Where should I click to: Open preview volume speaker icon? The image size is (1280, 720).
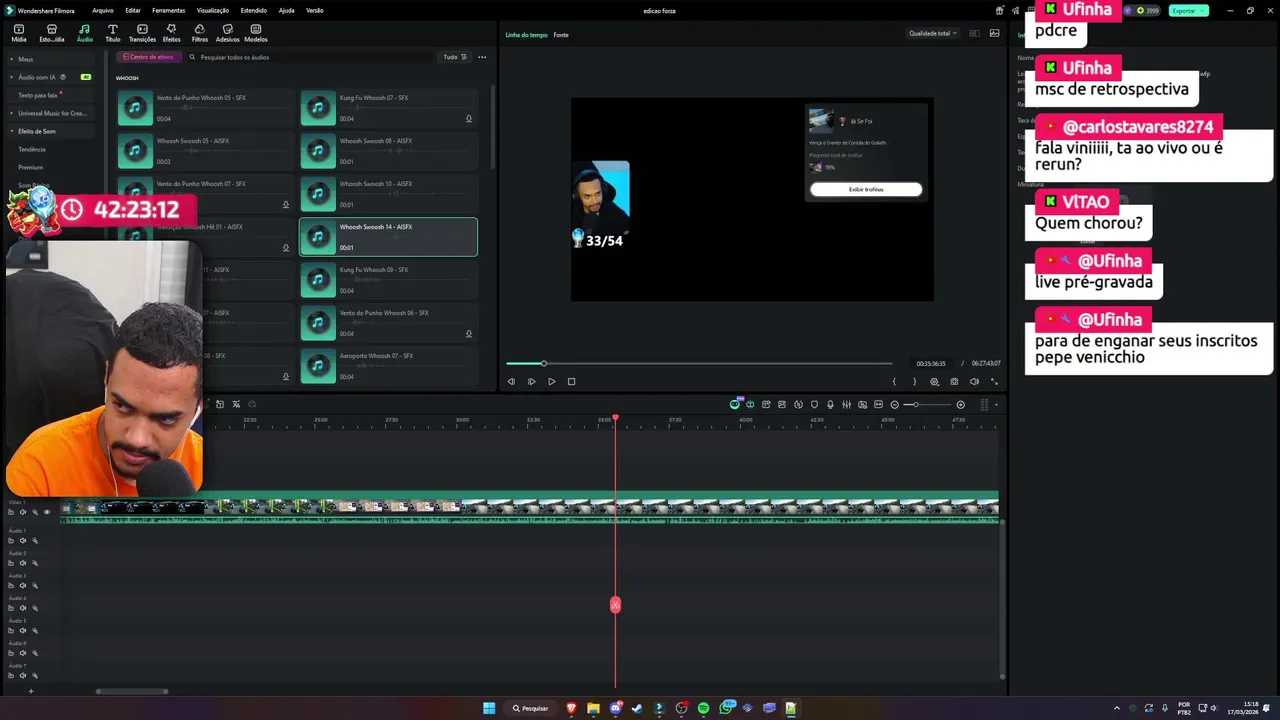click(974, 381)
